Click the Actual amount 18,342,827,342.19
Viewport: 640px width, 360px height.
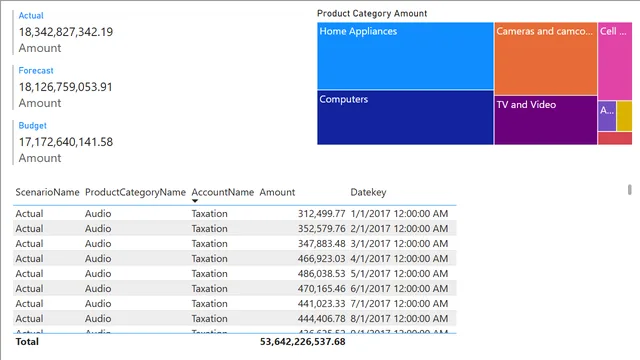[x=66, y=32]
